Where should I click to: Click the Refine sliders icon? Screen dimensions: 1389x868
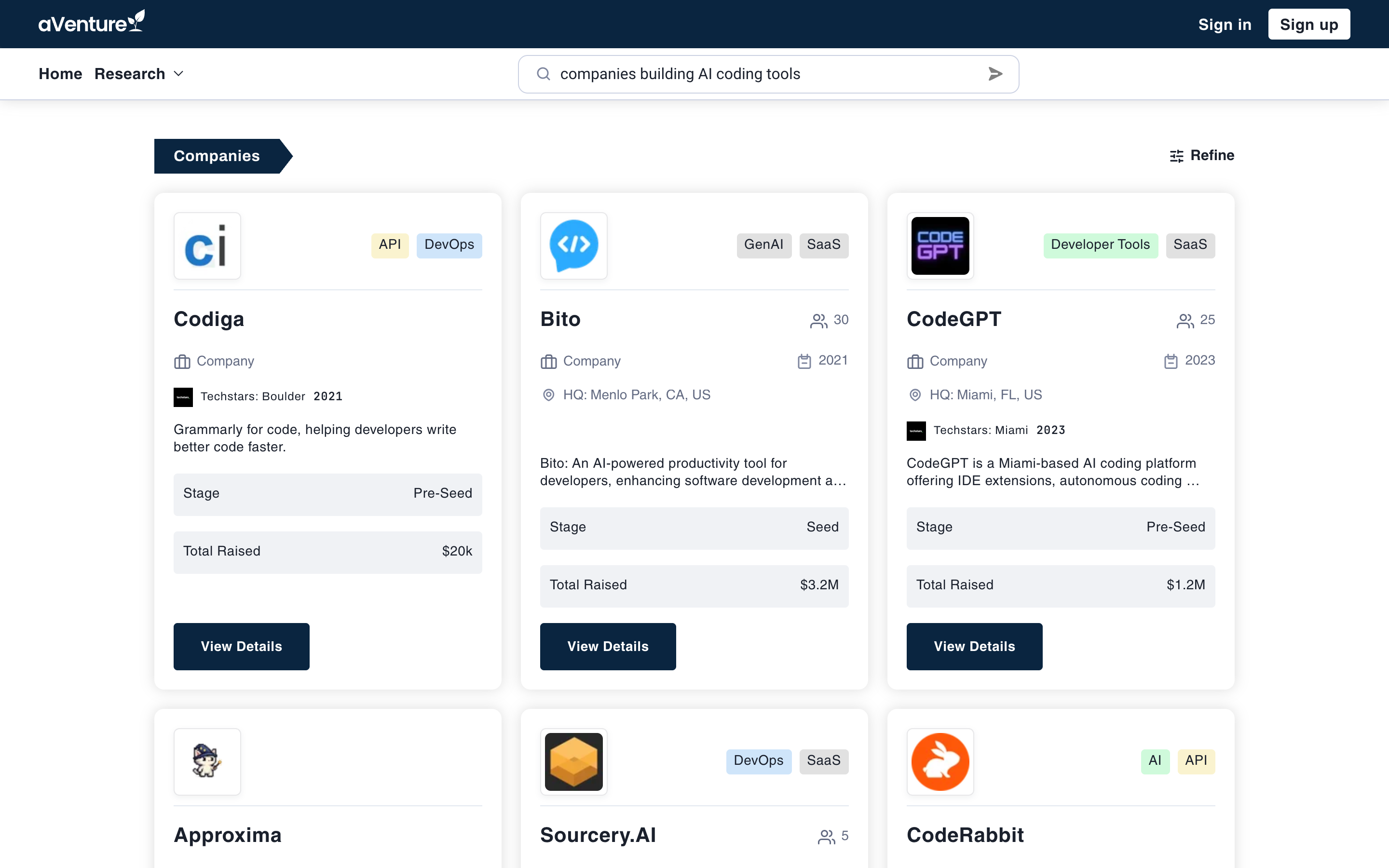[1177, 156]
